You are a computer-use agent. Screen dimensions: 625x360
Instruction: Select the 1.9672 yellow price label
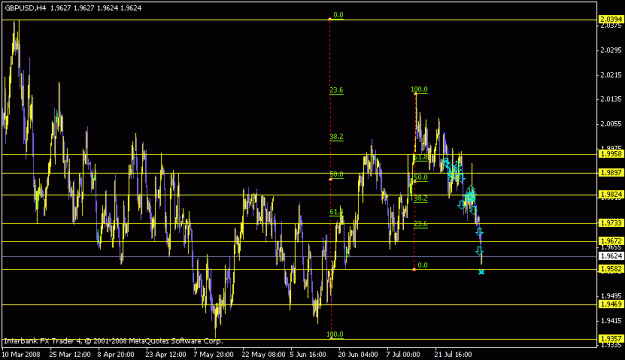611,241
